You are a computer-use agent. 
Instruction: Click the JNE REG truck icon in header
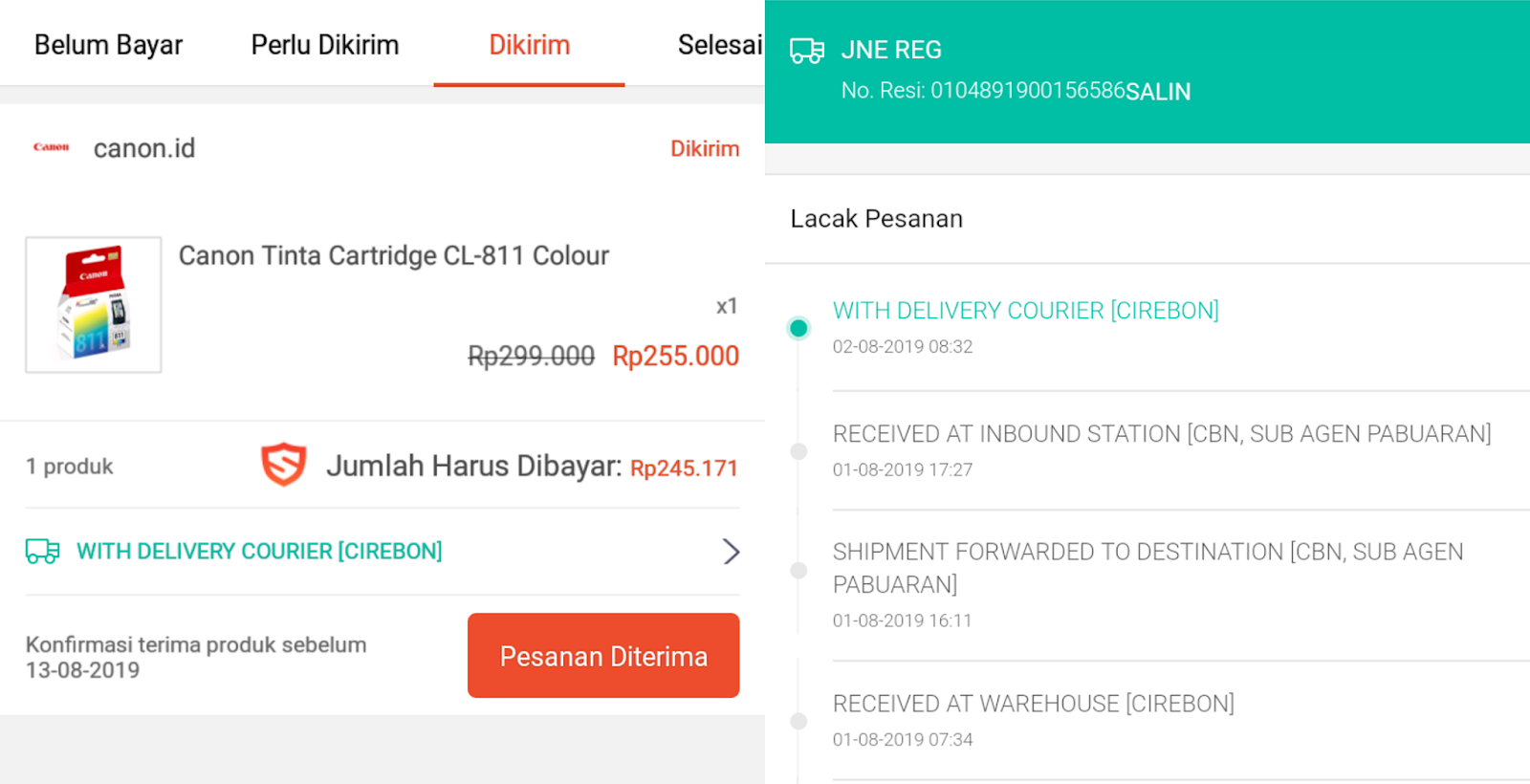click(x=807, y=50)
